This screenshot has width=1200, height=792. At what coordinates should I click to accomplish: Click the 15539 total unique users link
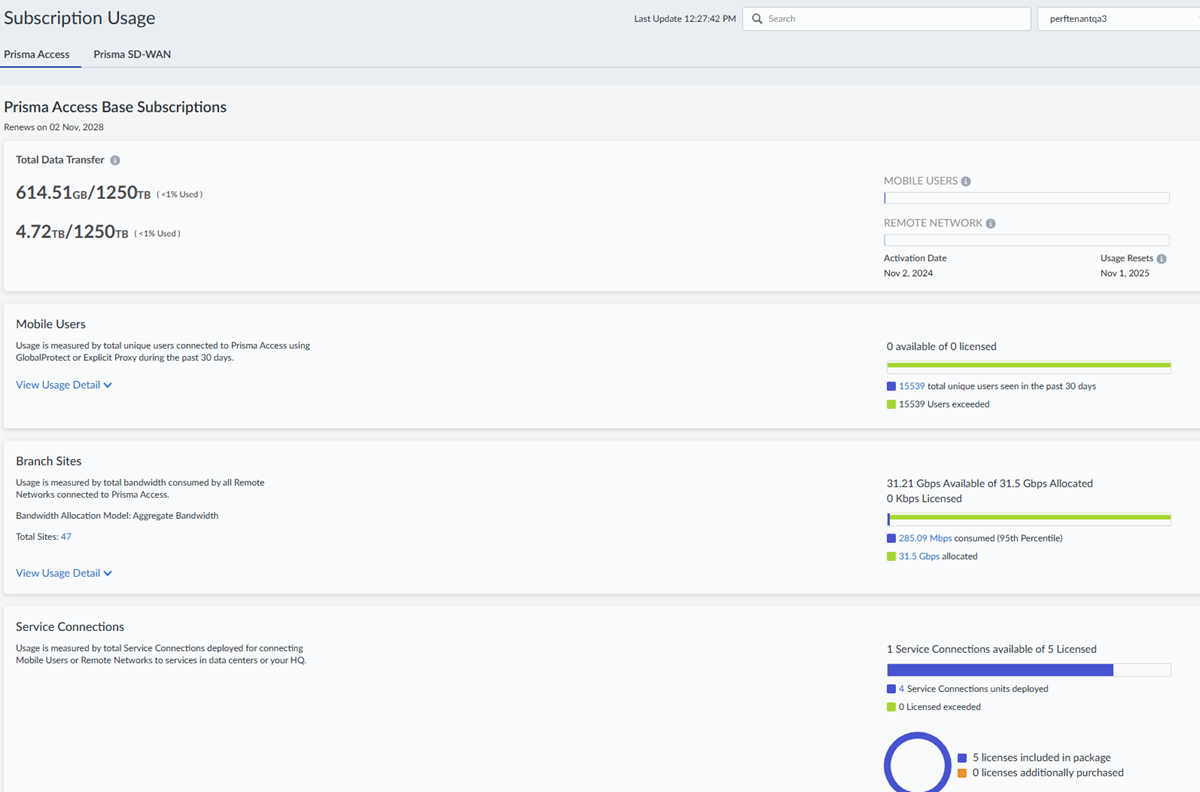[x=911, y=386]
